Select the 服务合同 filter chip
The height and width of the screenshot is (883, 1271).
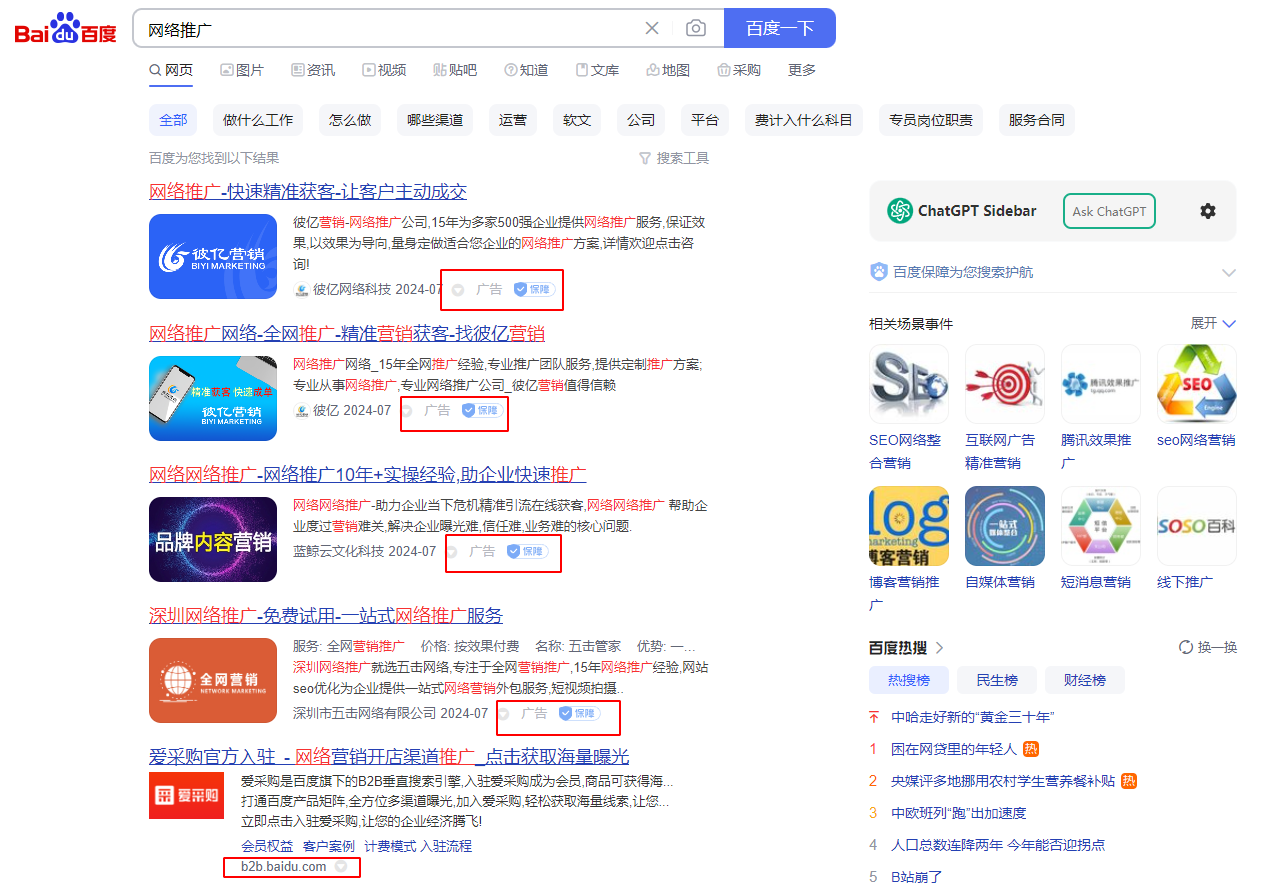click(x=1037, y=120)
